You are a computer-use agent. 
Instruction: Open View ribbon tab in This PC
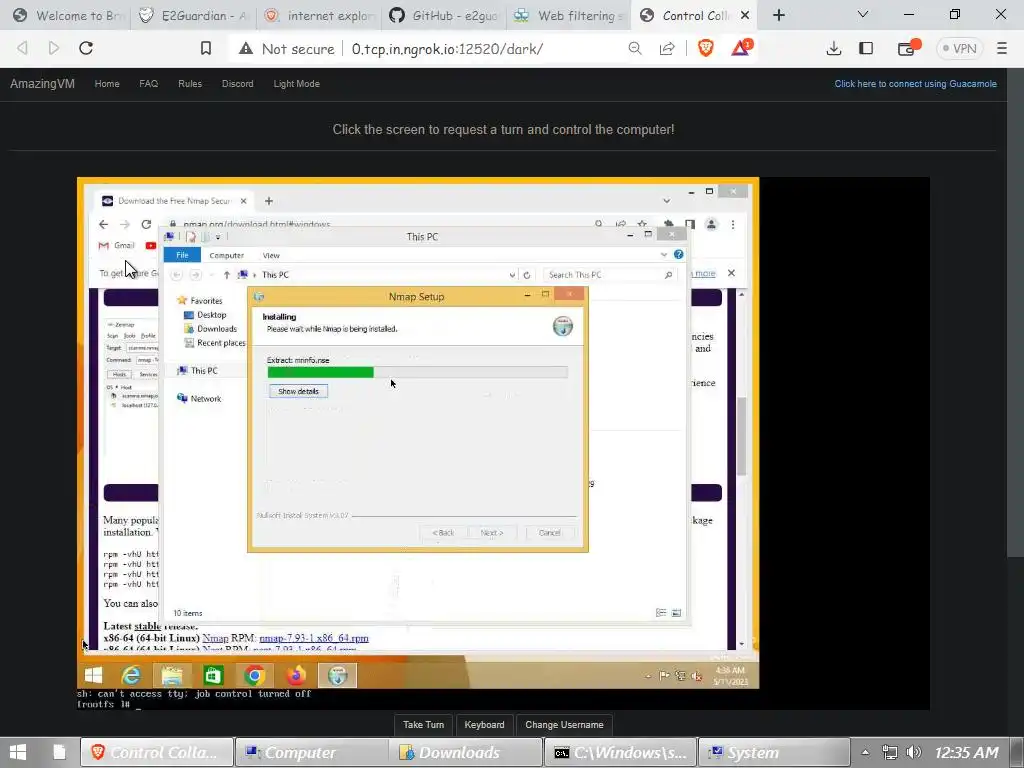pos(271,255)
